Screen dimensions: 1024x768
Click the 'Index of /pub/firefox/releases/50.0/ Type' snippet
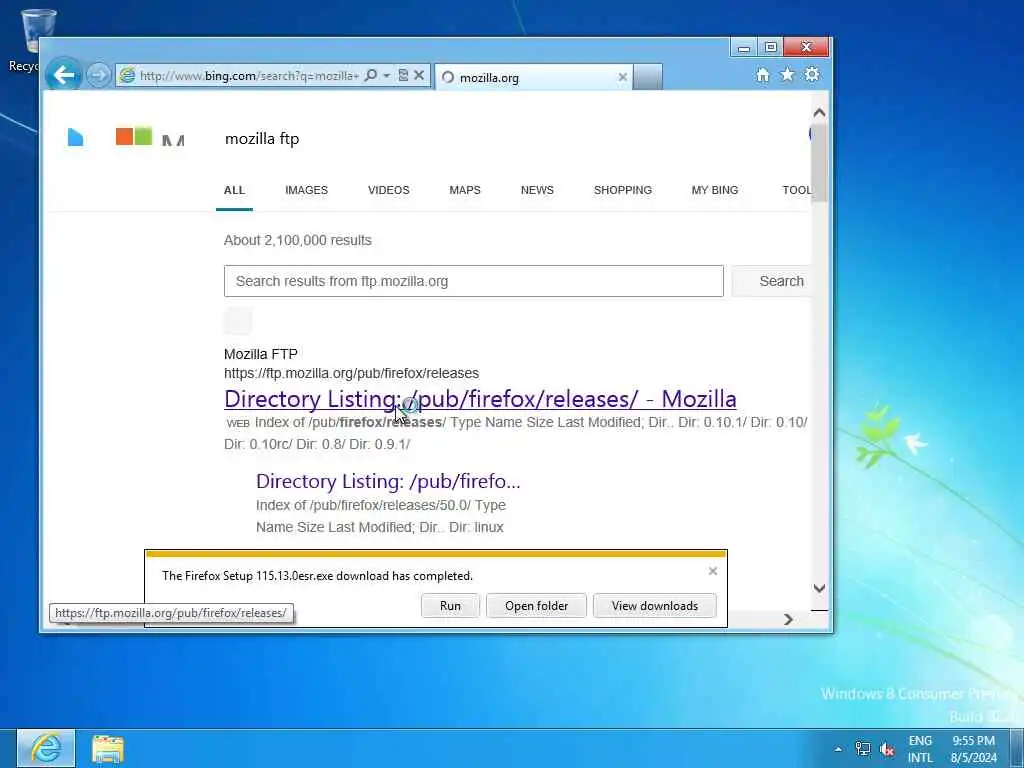tap(381, 505)
